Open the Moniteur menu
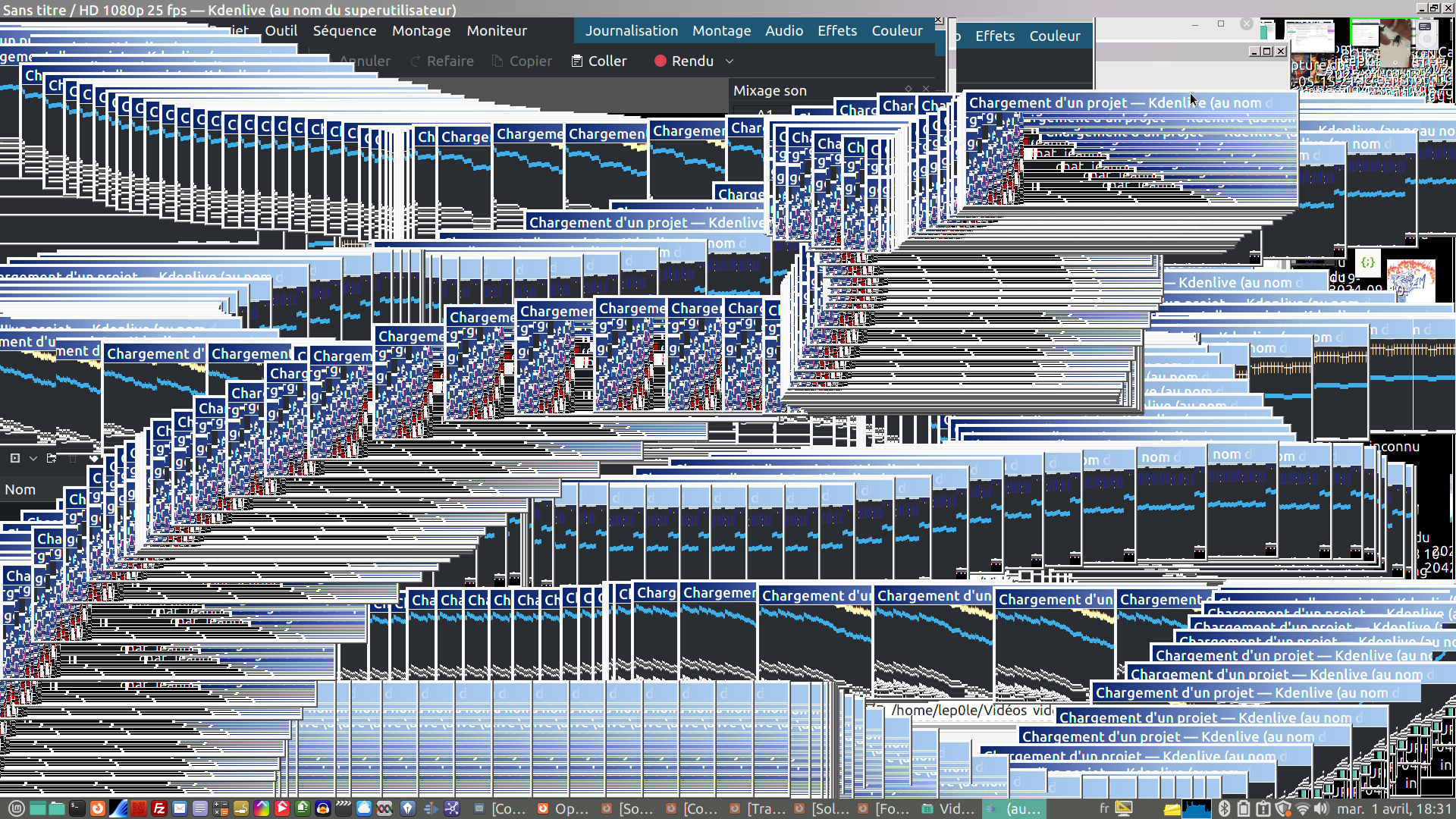 point(496,30)
